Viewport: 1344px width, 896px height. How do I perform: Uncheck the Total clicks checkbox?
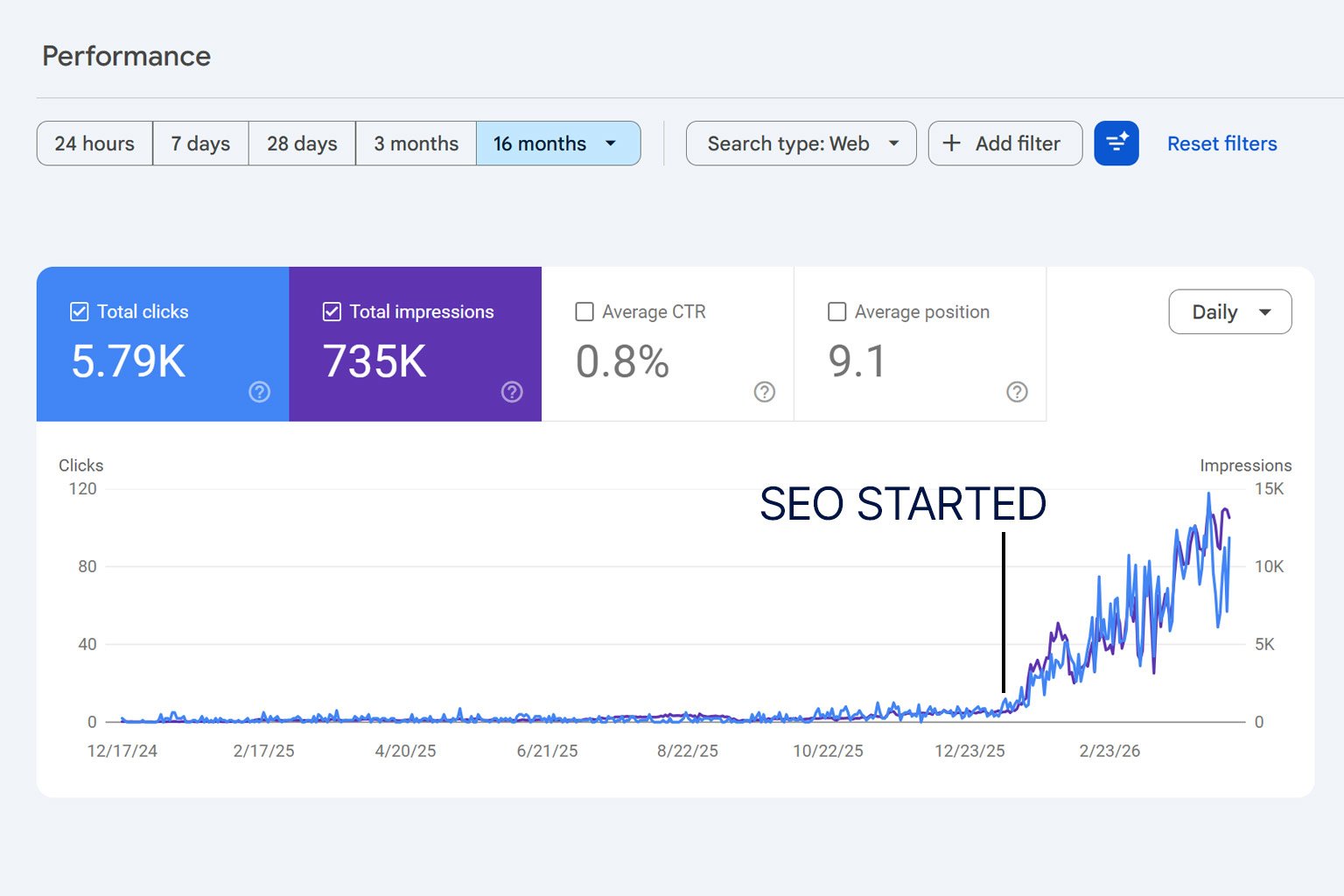click(80, 311)
